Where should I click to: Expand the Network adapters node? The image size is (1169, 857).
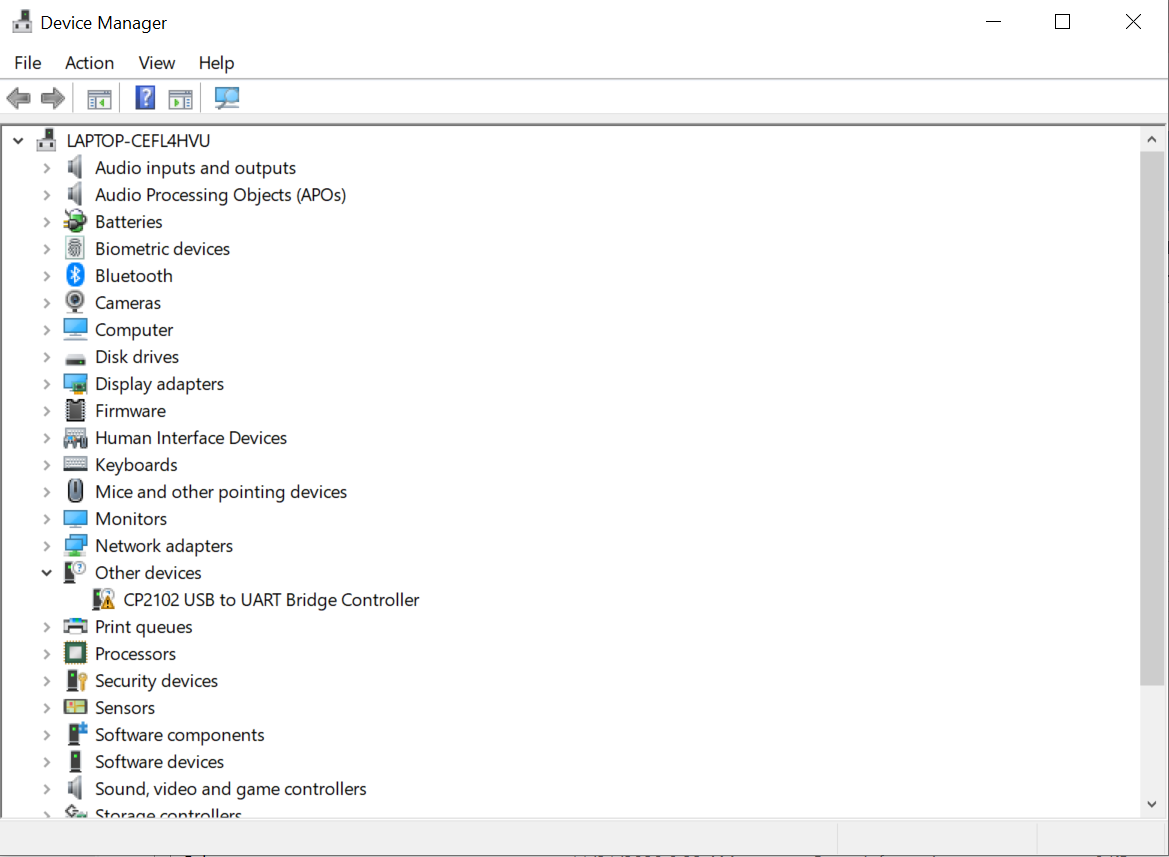click(46, 546)
